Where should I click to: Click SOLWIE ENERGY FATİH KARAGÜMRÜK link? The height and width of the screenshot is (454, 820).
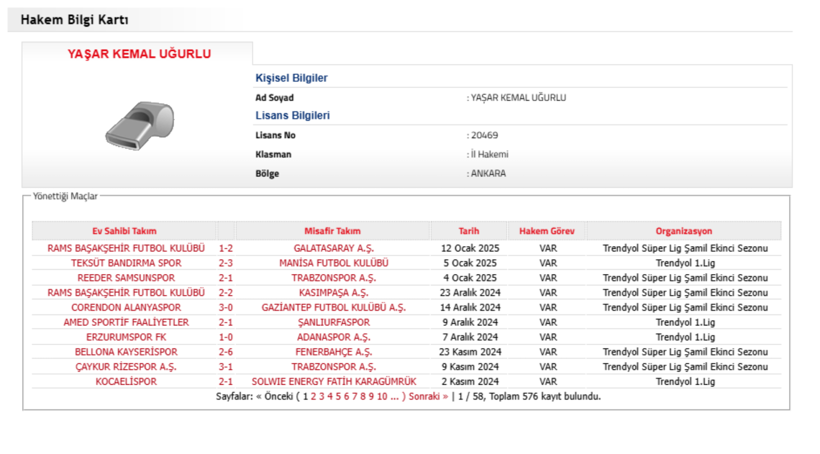click(333, 382)
